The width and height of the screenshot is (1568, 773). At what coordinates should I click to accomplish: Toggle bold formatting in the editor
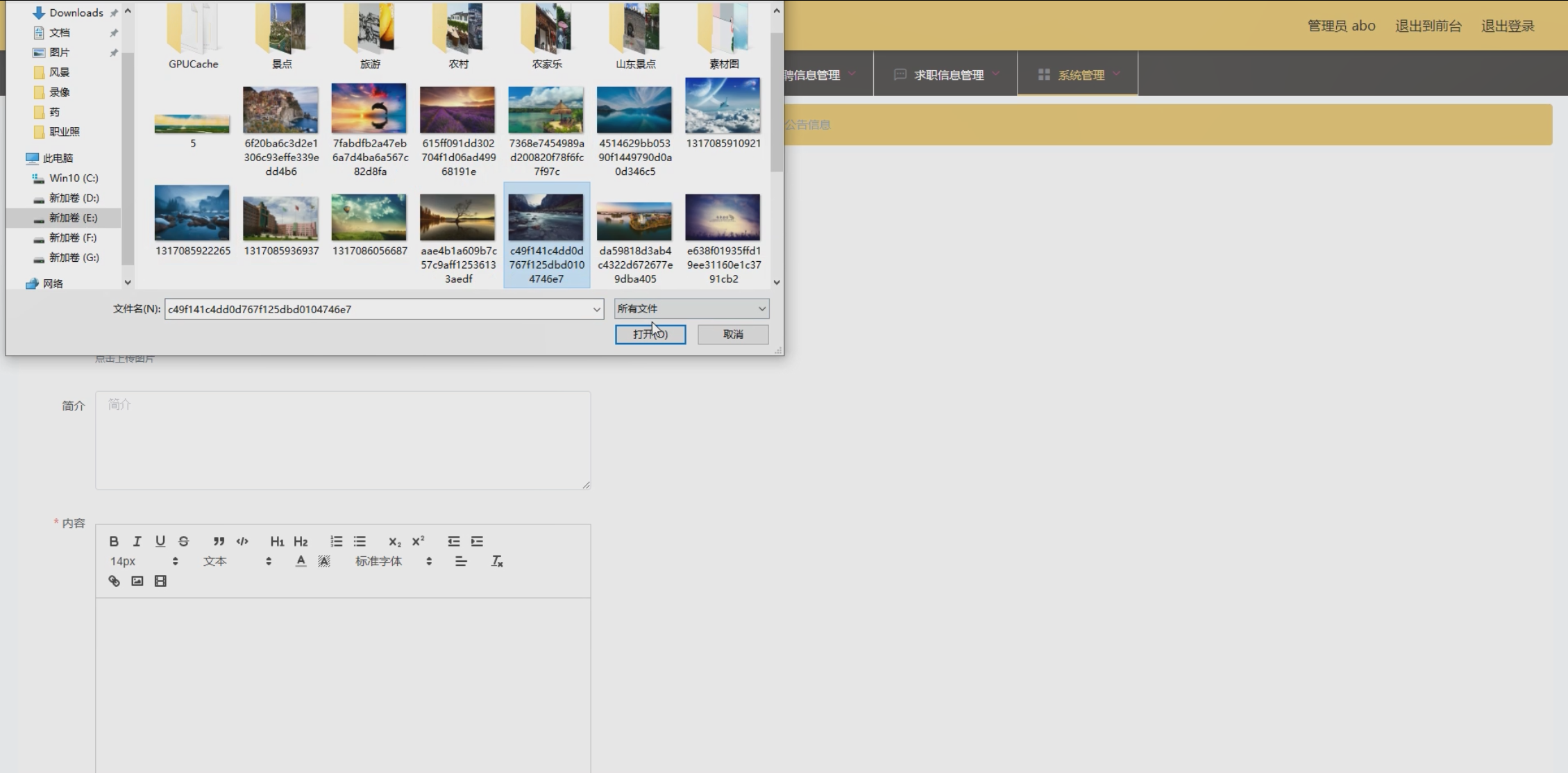click(114, 541)
